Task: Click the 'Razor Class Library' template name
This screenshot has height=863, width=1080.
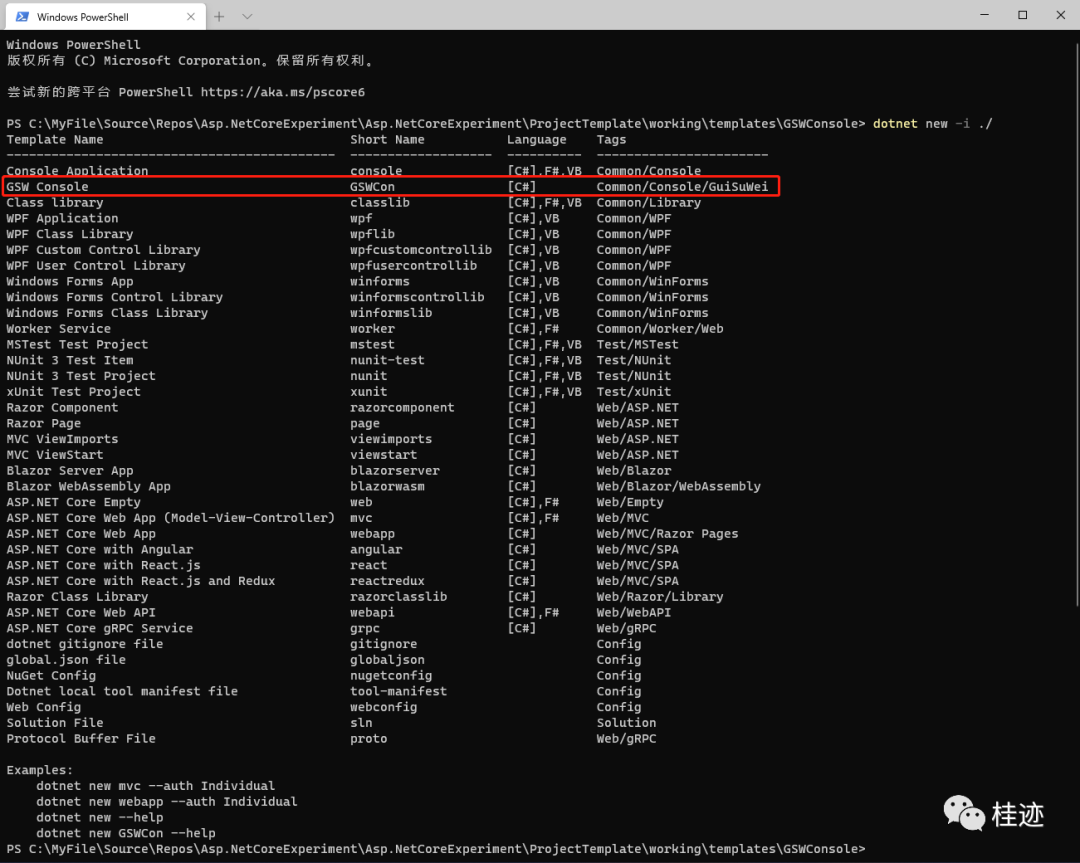Action: click(x=77, y=597)
